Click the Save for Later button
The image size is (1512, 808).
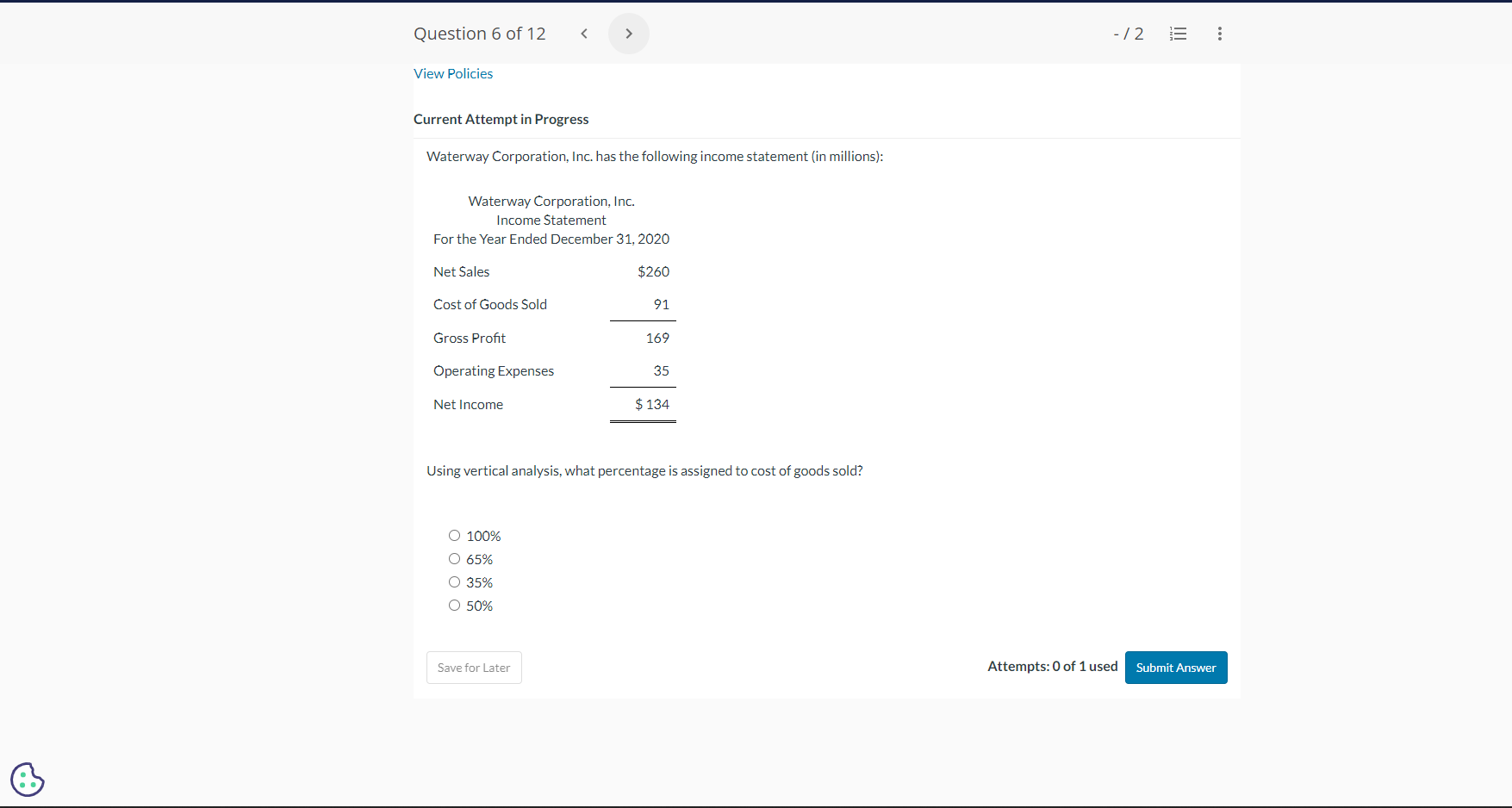(474, 668)
